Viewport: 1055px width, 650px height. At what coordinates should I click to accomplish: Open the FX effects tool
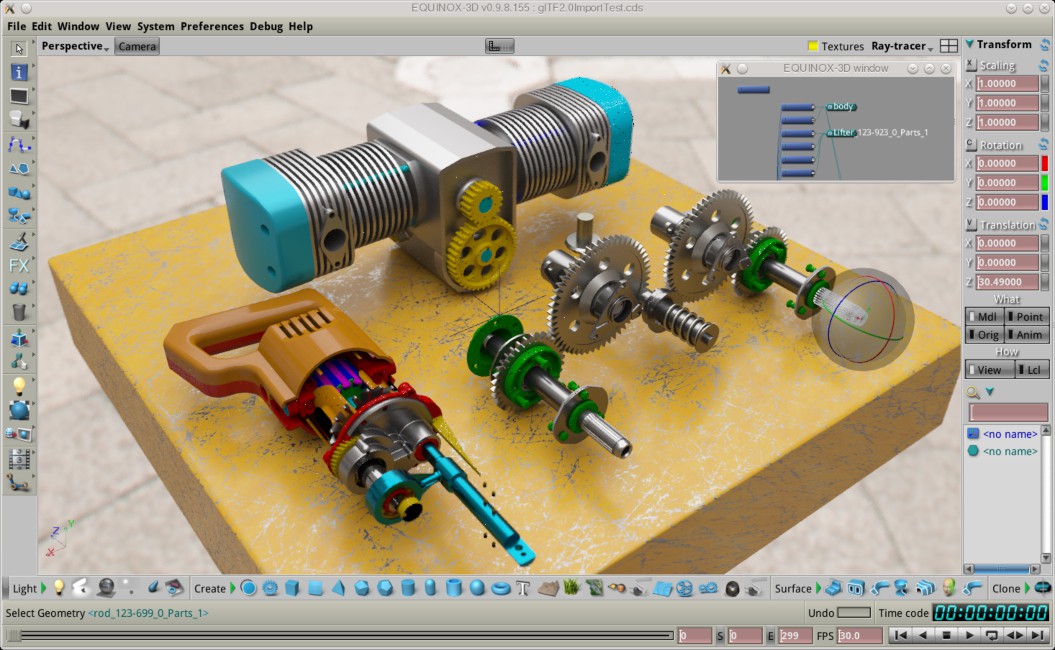(19, 266)
